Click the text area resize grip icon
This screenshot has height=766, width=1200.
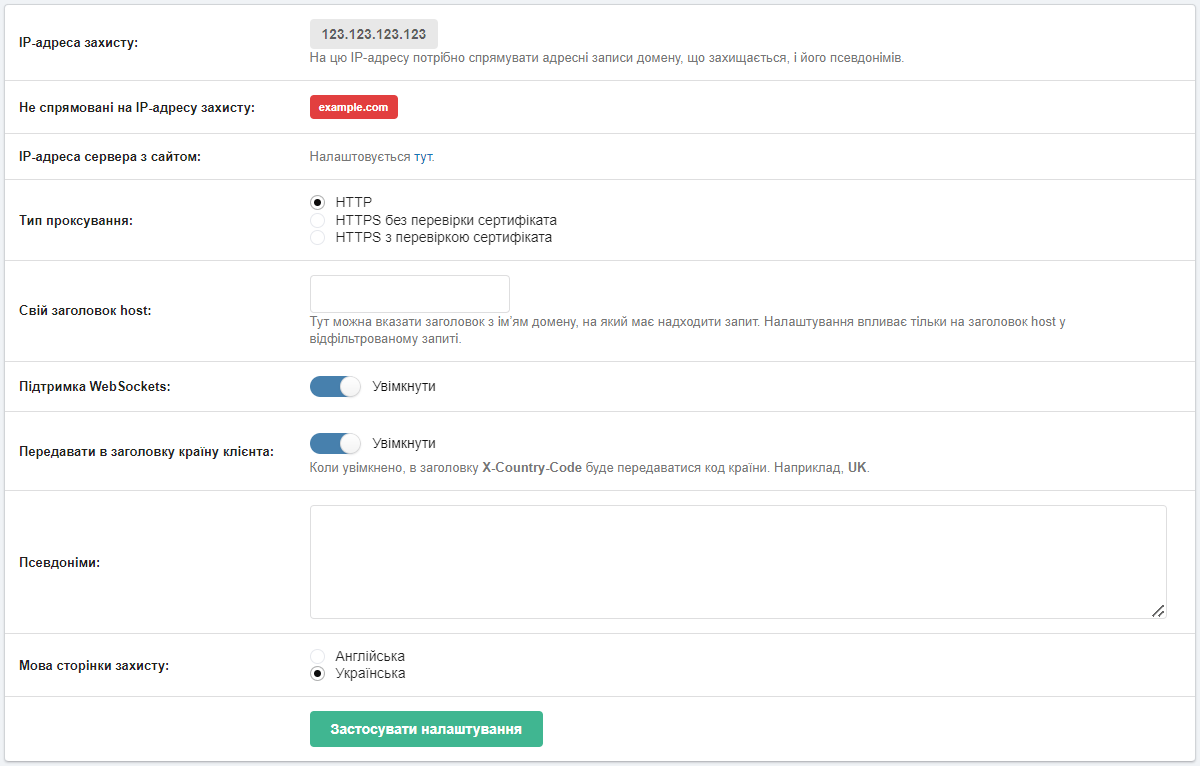pyautogui.click(x=1158, y=610)
